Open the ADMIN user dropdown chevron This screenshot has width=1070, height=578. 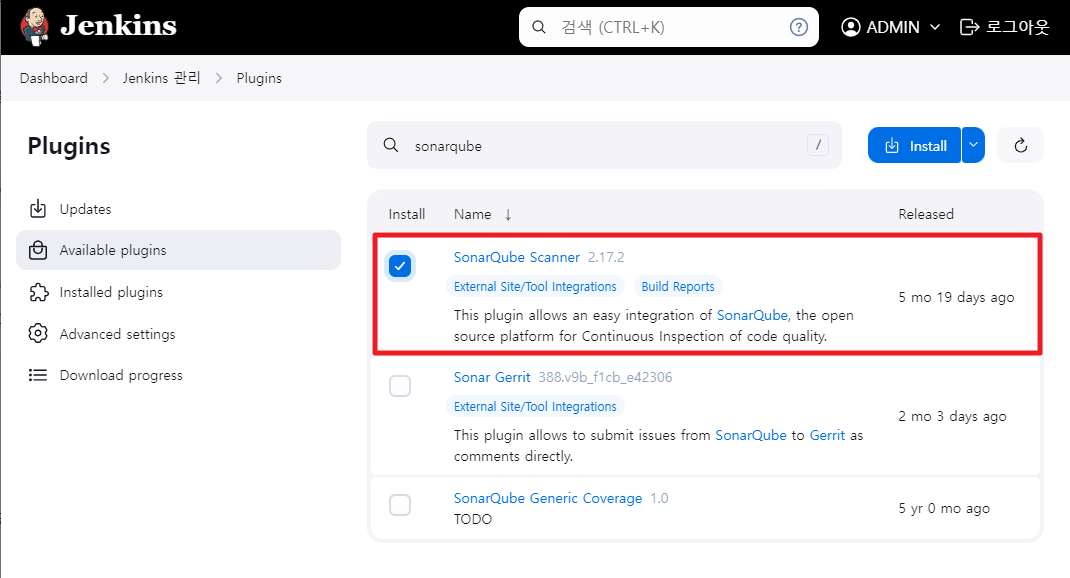tap(935, 27)
